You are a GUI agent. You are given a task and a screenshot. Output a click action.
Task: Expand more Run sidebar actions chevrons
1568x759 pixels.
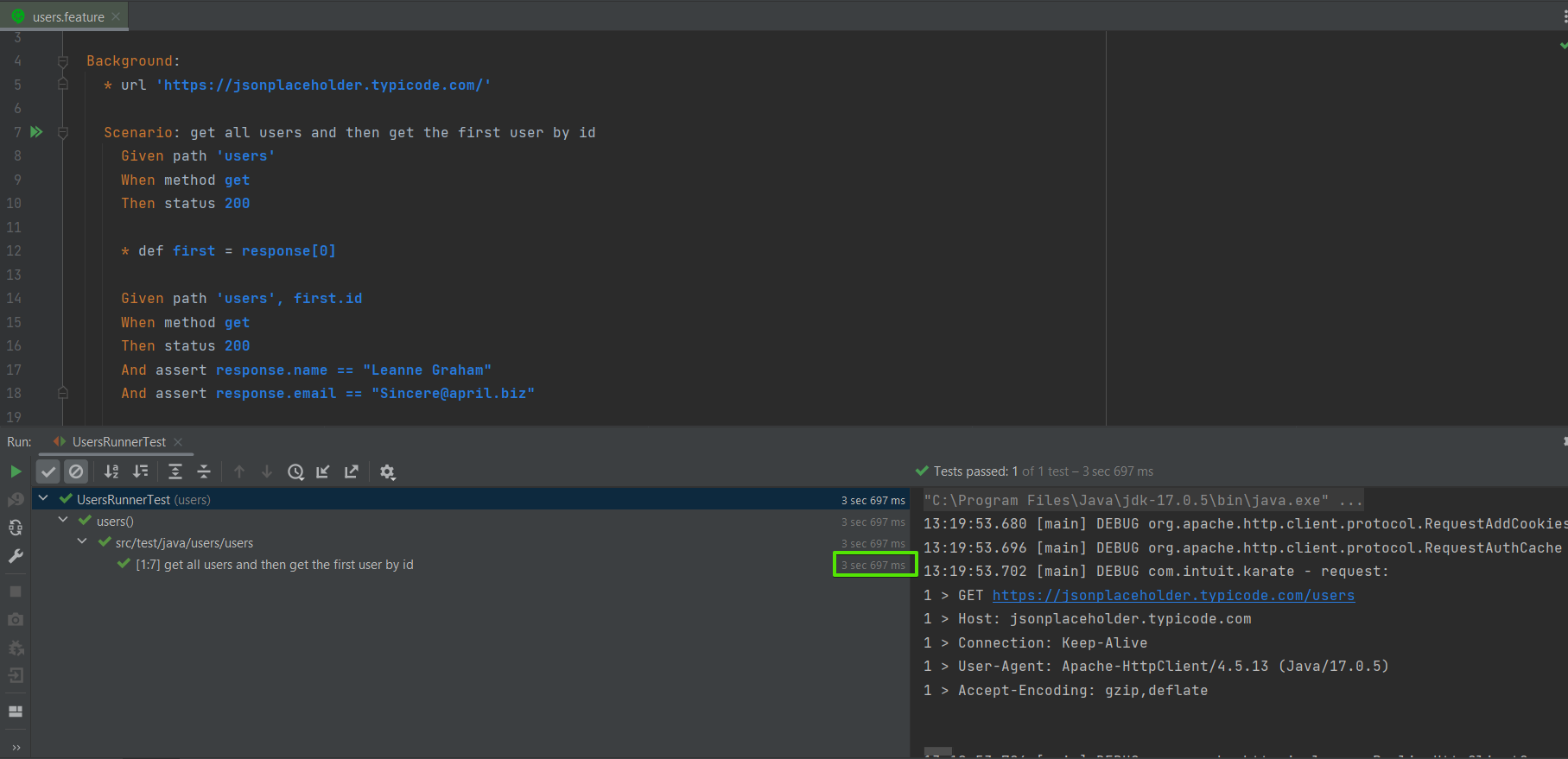(x=16, y=748)
